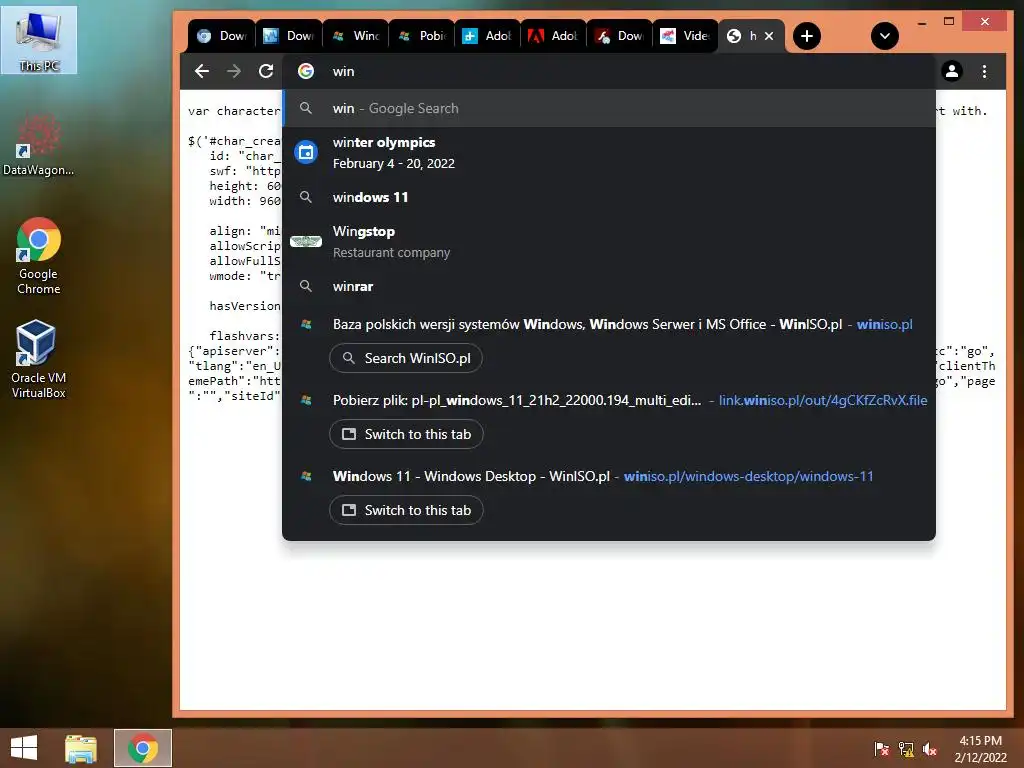
Task: Open the Windows Start button
Action: point(24,748)
